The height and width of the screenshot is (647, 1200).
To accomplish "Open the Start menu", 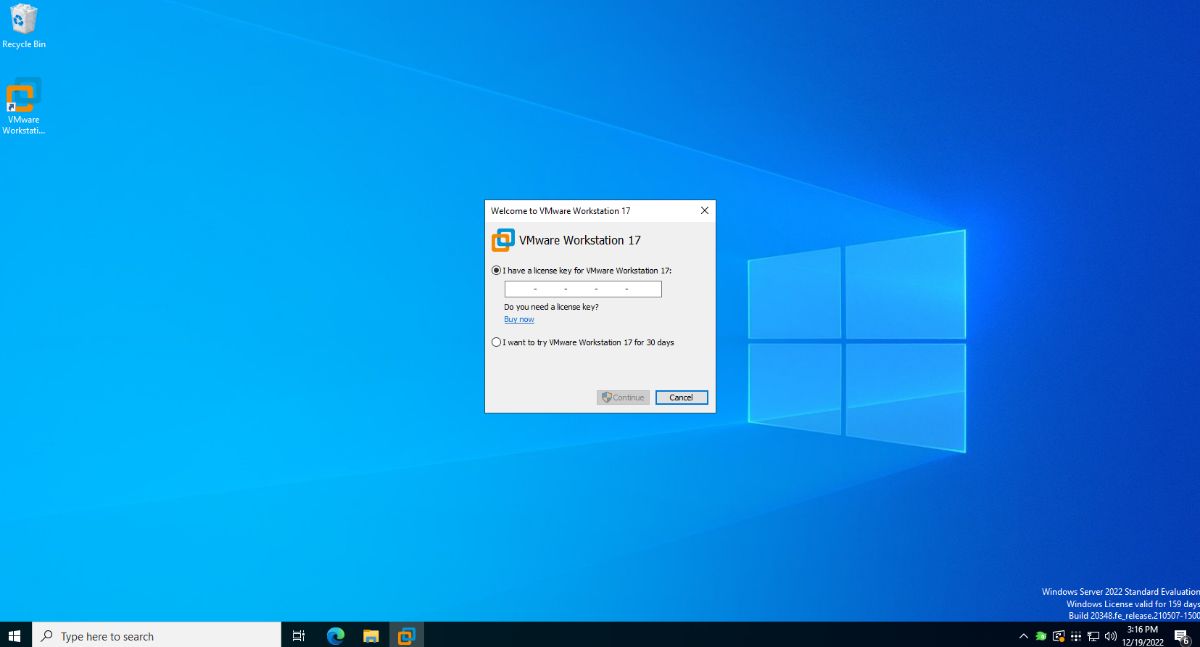I will point(14,635).
